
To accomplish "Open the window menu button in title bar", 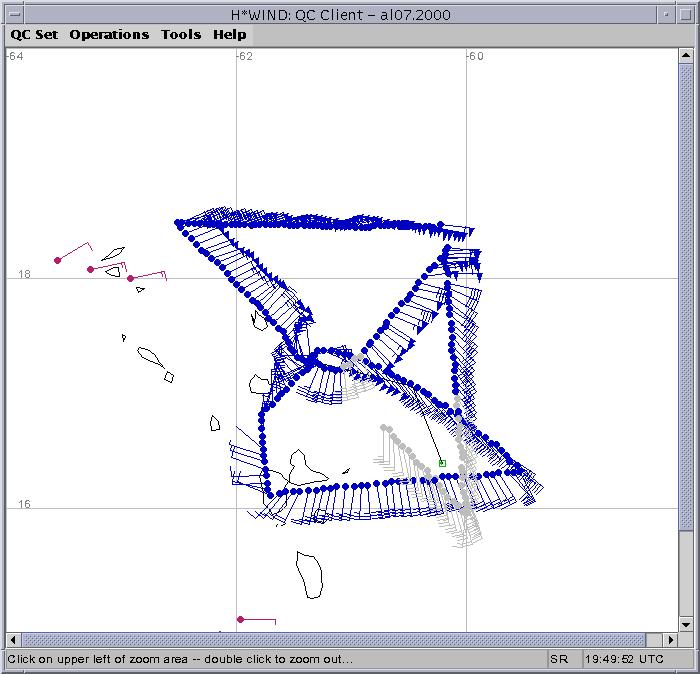I will [x=12, y=11].
